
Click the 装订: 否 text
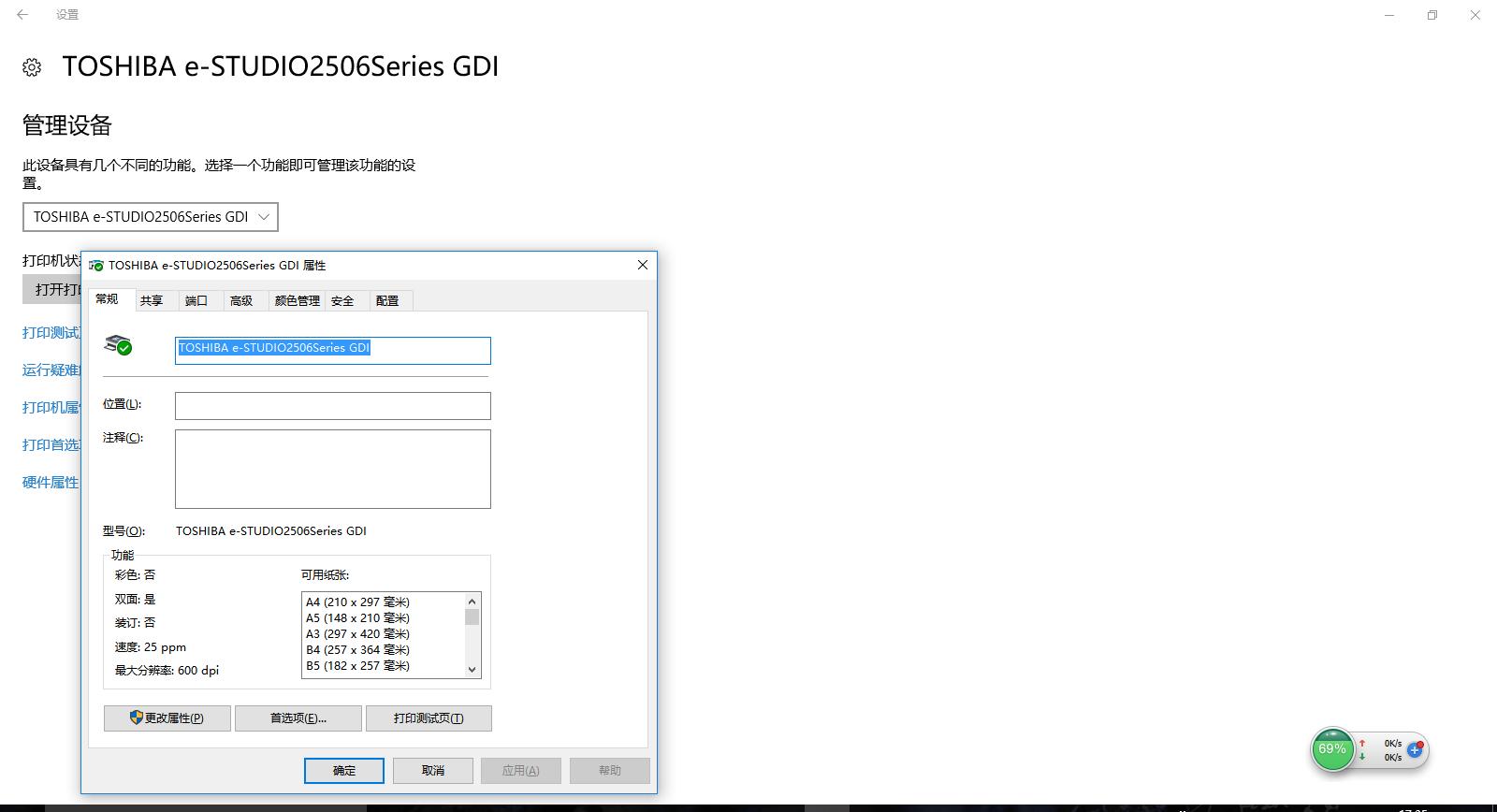[x=136, y=623]
